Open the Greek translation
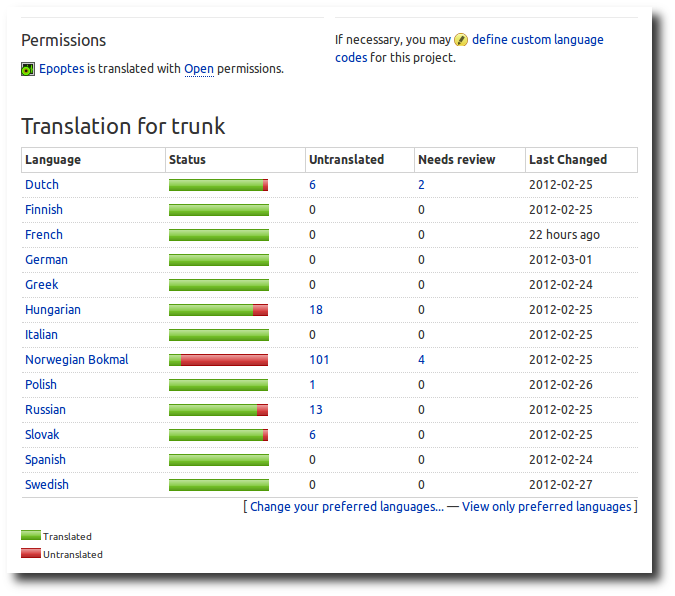This screenshot has height=596, width=675. [41, 285]
